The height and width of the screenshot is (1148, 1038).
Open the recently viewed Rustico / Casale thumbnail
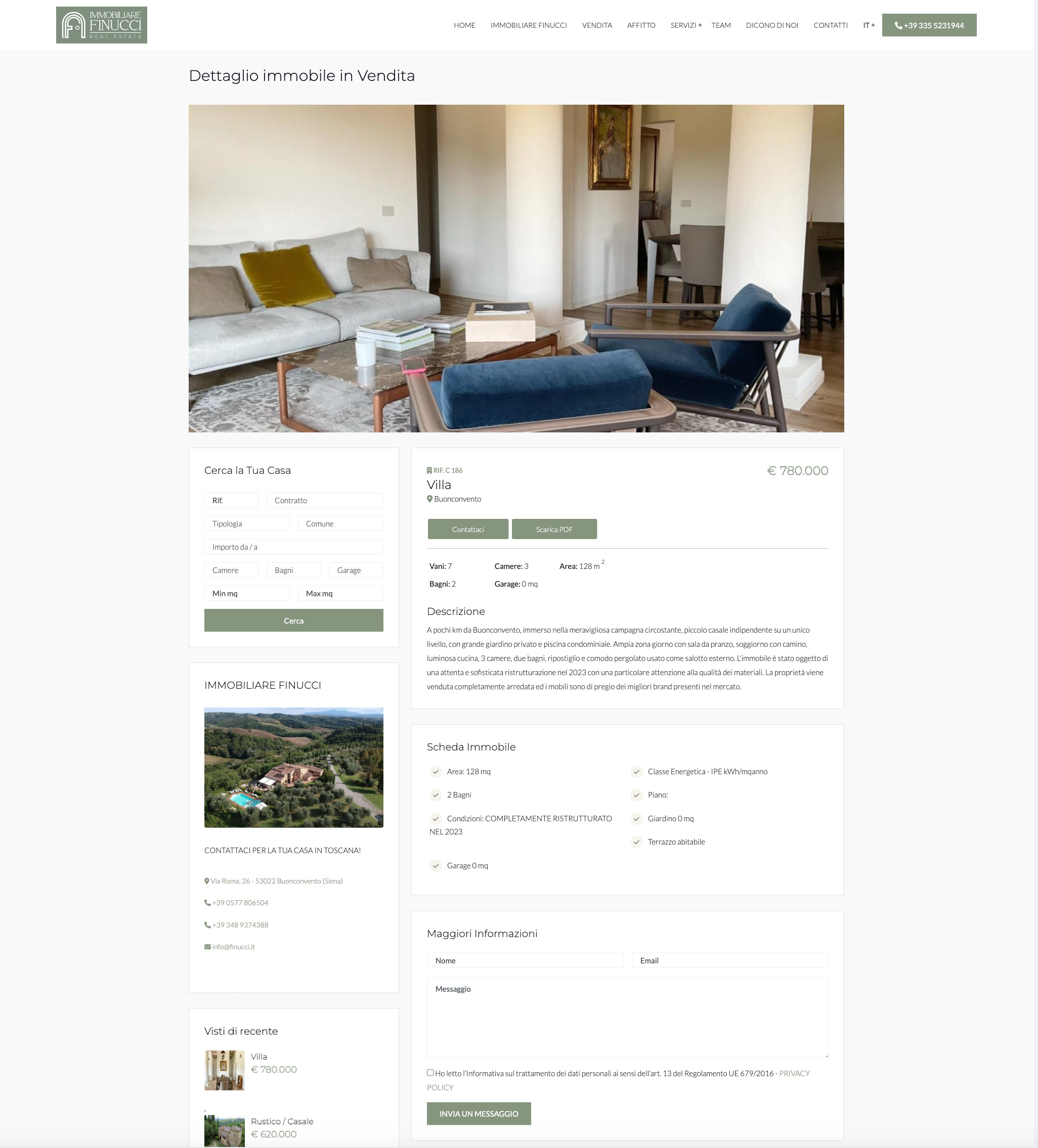225,1131
